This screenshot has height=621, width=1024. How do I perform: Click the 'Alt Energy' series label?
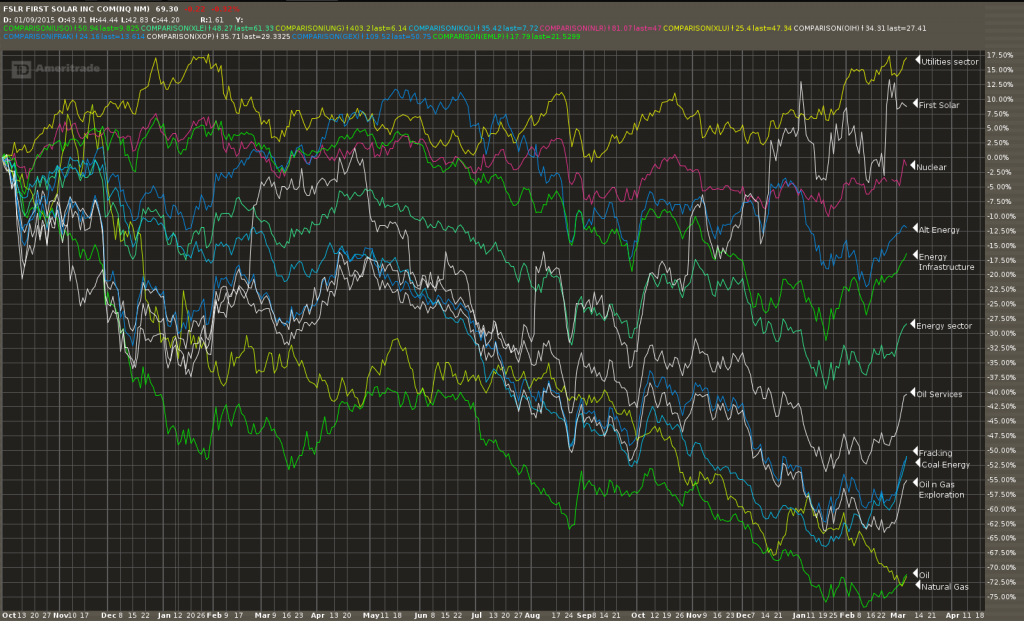coord(939,230)
